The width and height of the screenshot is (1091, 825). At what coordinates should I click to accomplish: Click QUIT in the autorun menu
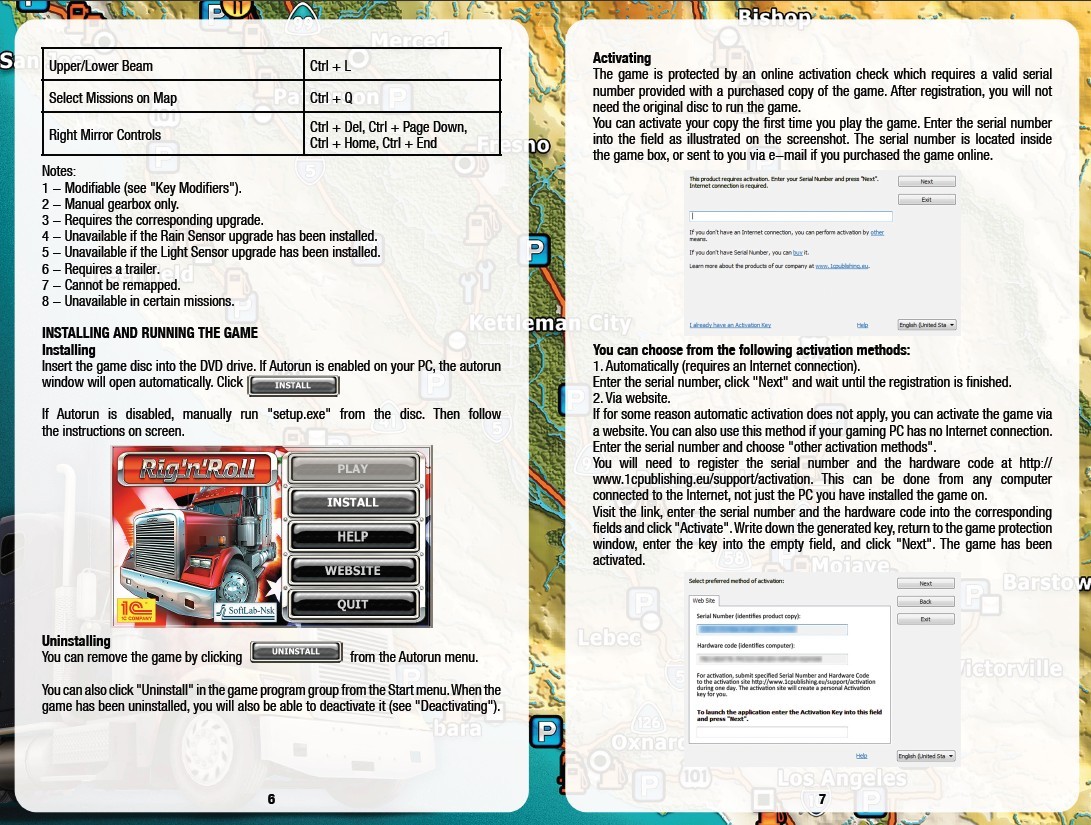353,604
